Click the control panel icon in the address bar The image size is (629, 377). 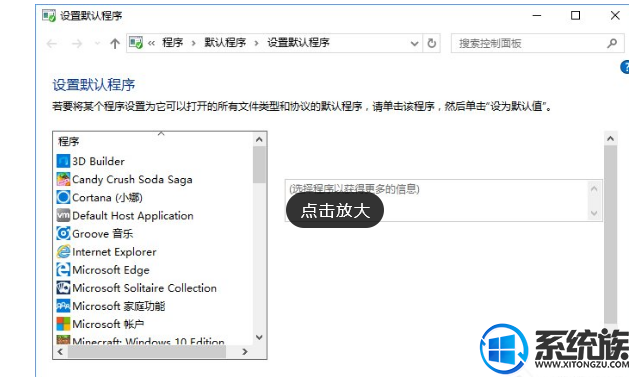pyautogui.click(x=136, y=43)
